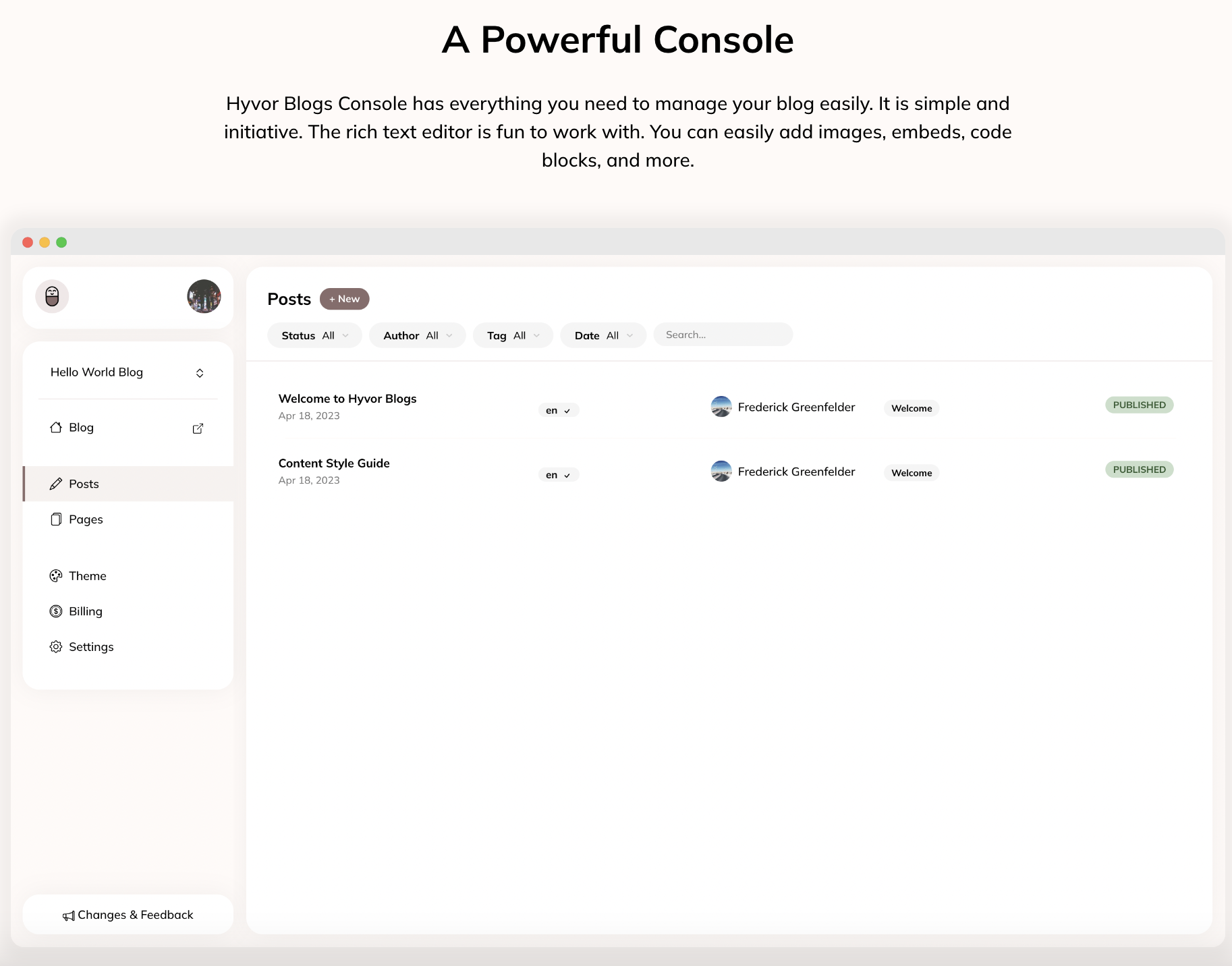1232x966 pixels.
Task: Focus the posts Search field
Action: pos(723,335)
